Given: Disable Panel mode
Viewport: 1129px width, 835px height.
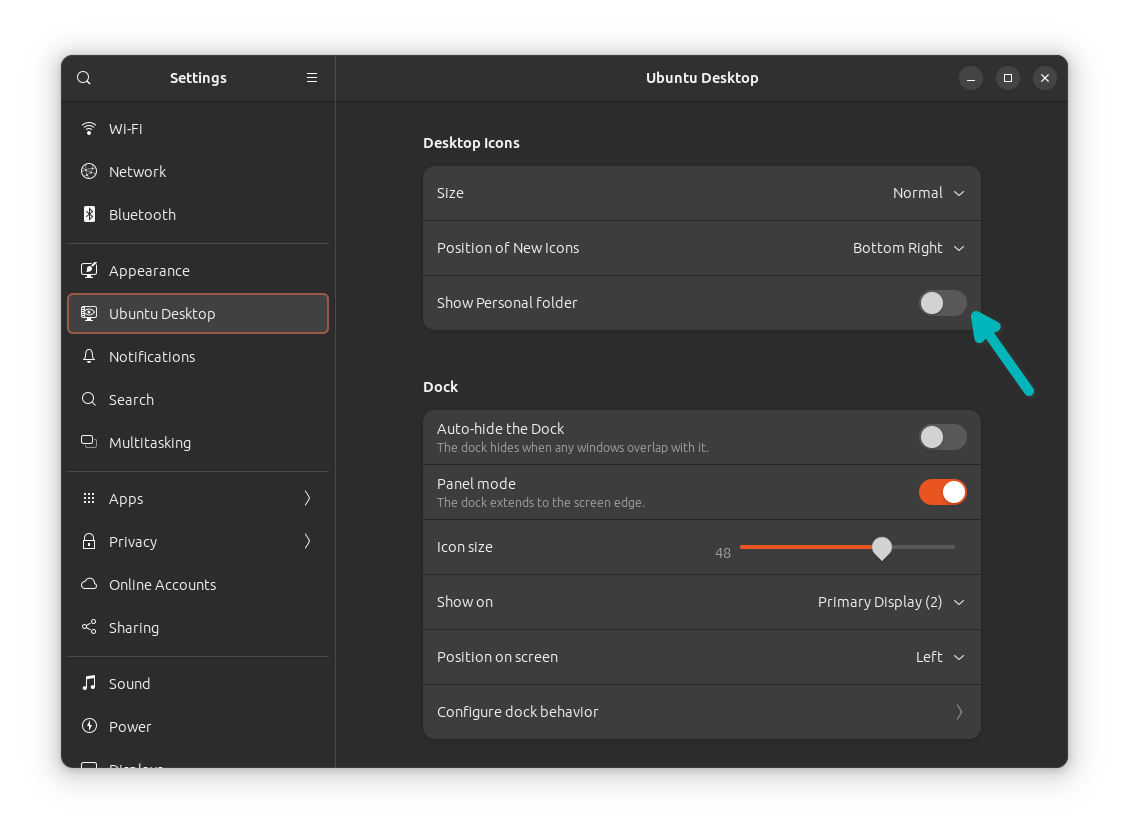Looking at the screenshot, I should point(942,492).
